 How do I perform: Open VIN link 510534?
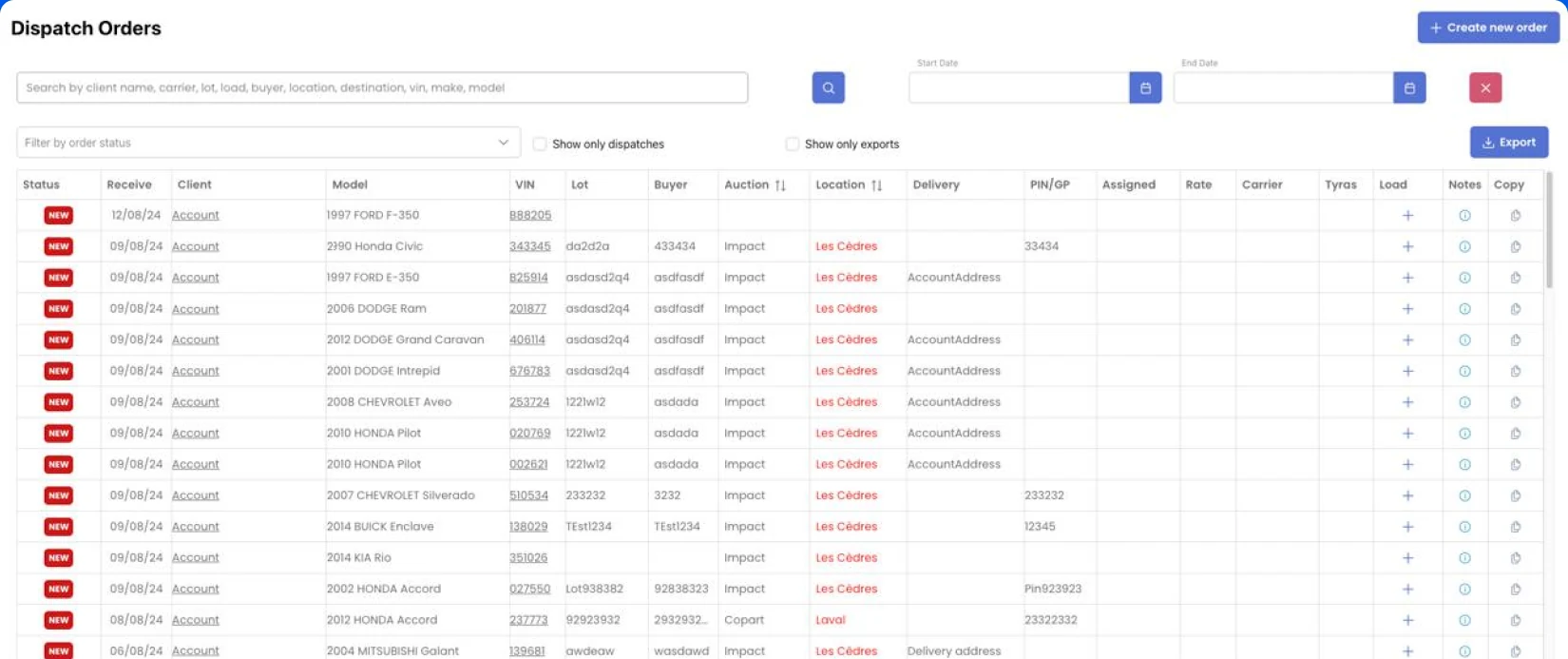pos(528,495)
